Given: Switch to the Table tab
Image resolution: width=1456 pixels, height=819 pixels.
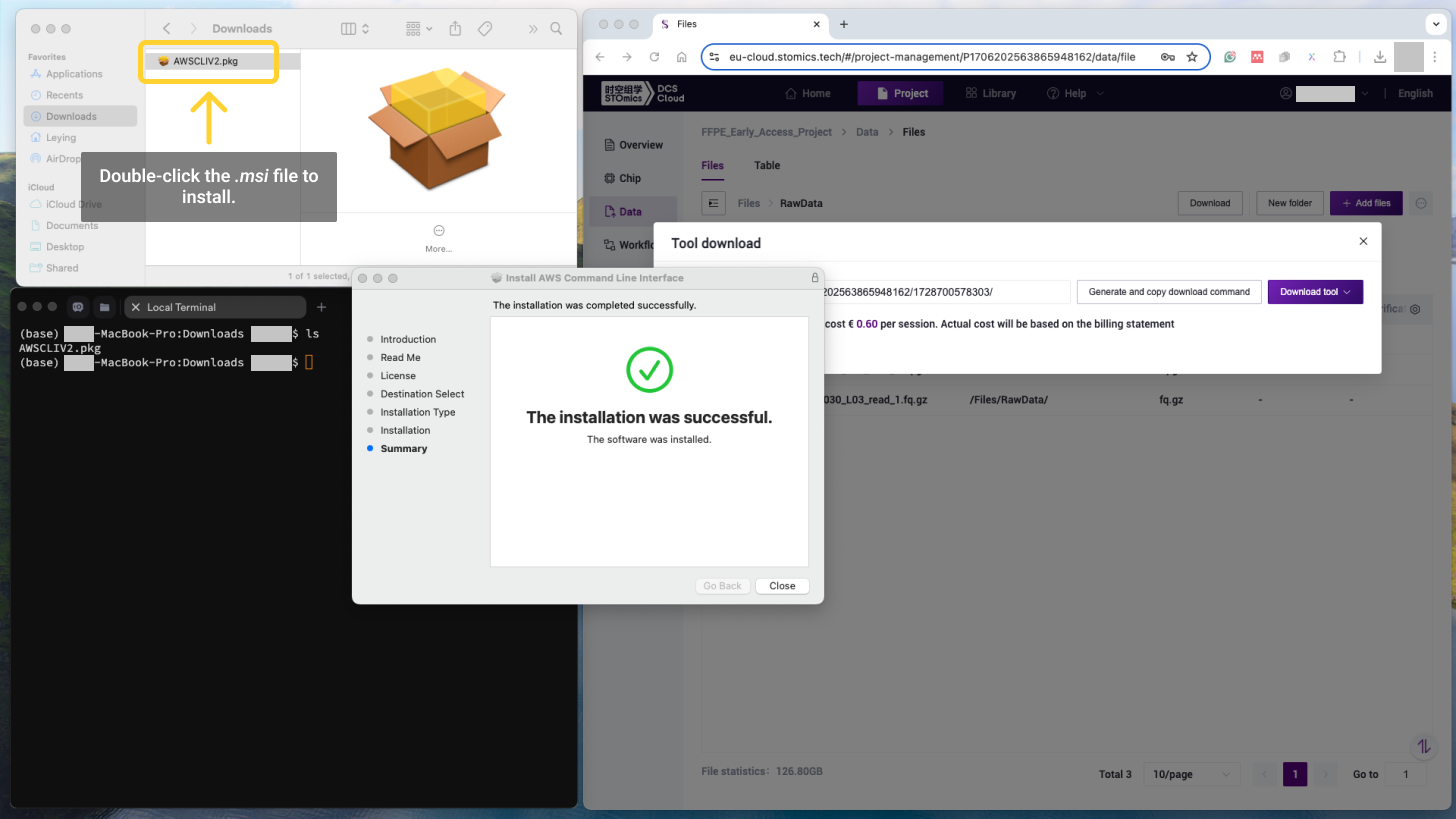Looking at the screenshot, I should (x=766, y=166).
